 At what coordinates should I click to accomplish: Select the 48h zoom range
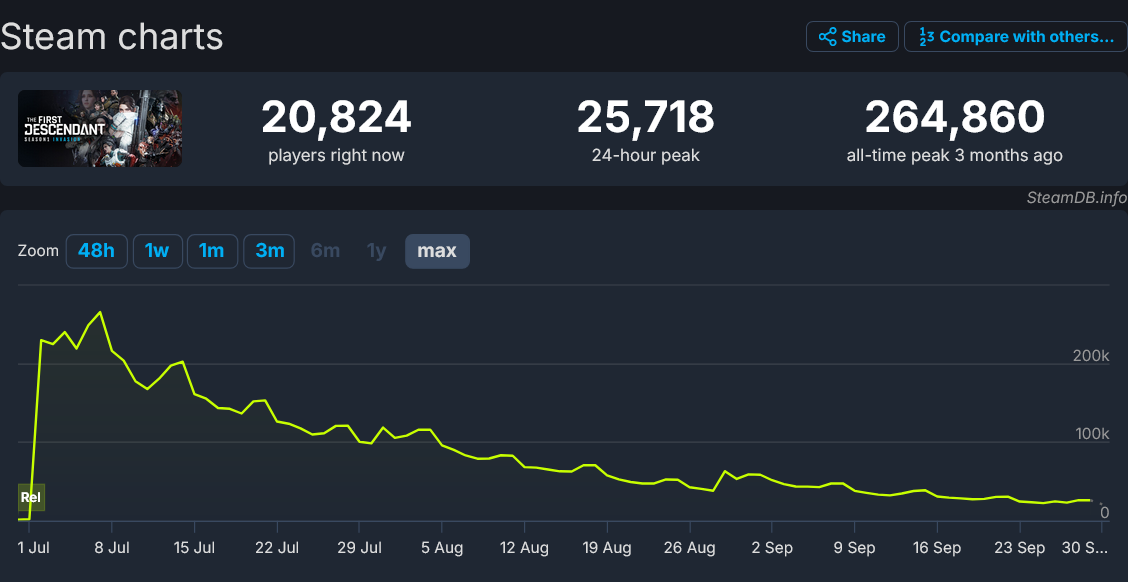click(96, 251)
